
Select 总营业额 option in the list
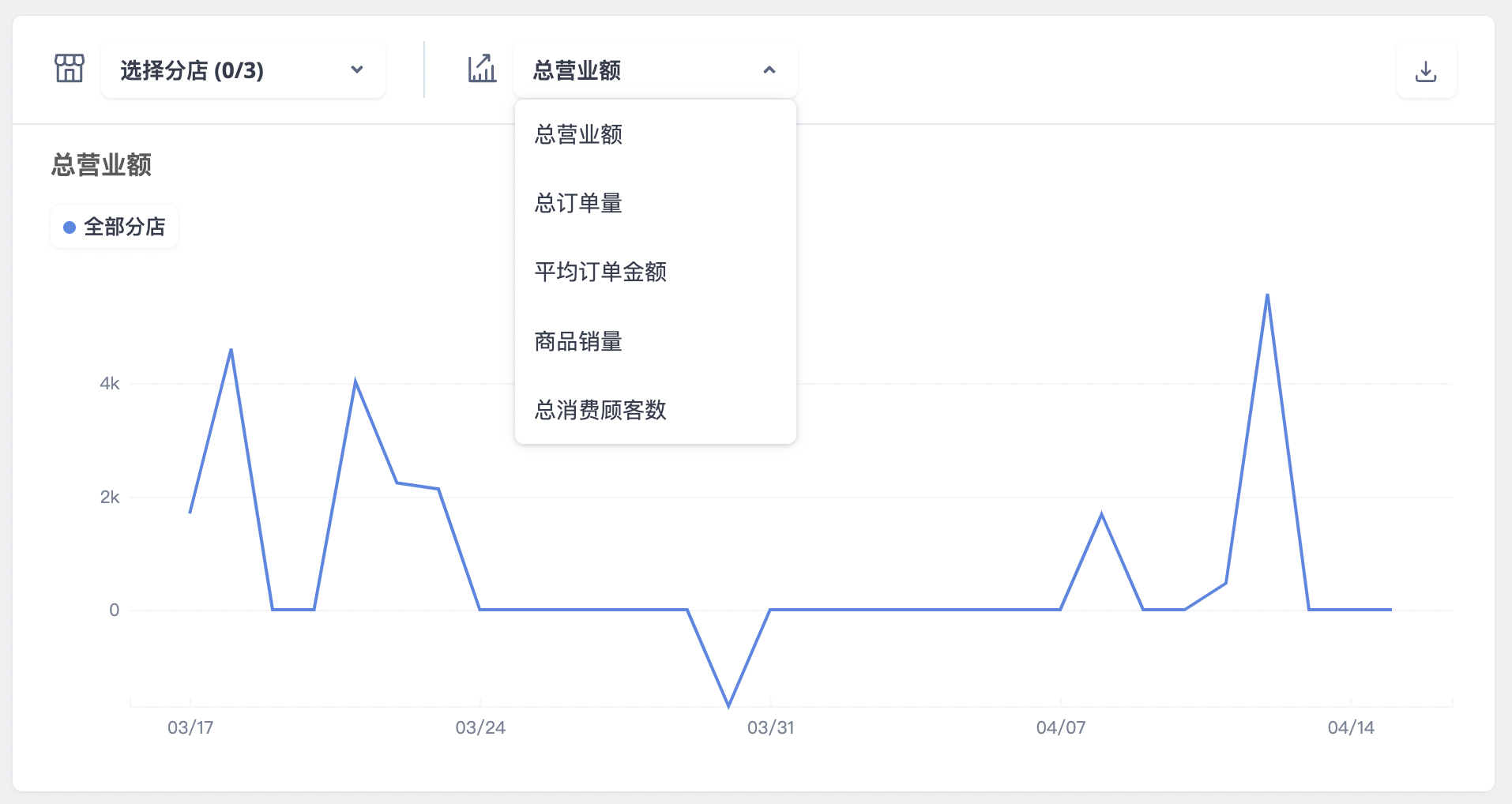(x=656, y=134)
